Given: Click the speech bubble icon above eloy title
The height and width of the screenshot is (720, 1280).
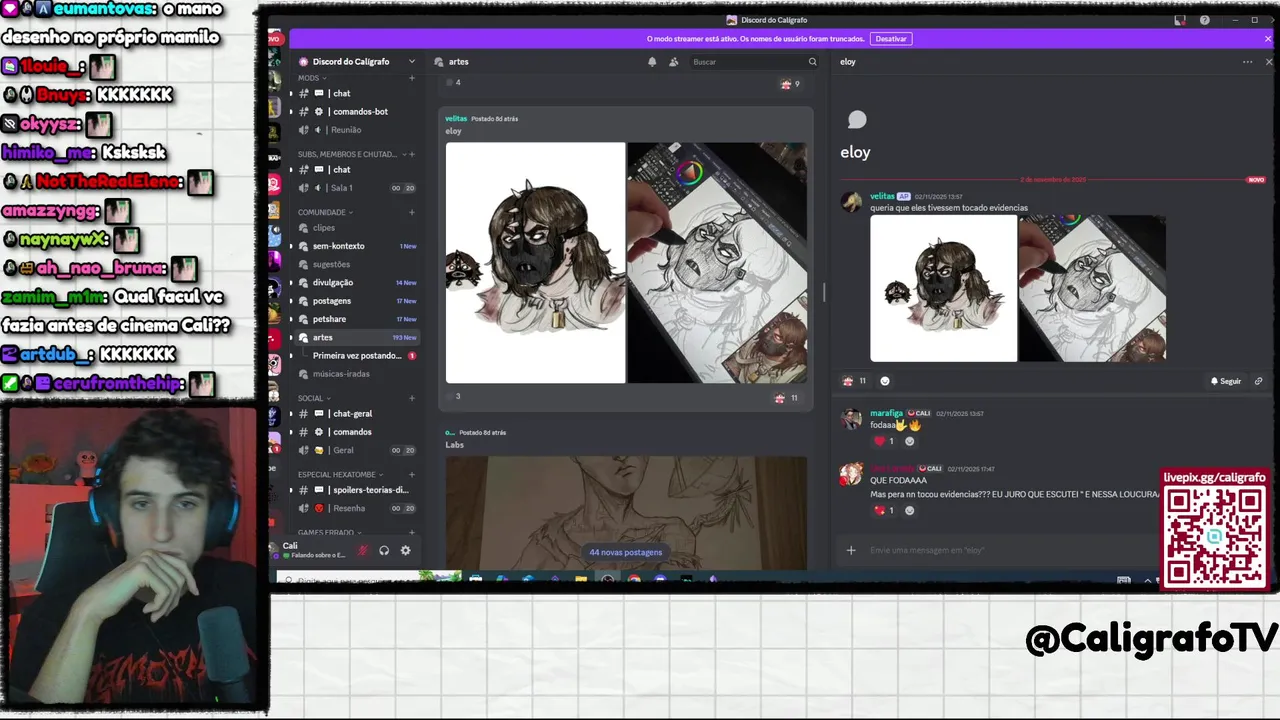Looking at the screenshot, I should tap(857, 120).
